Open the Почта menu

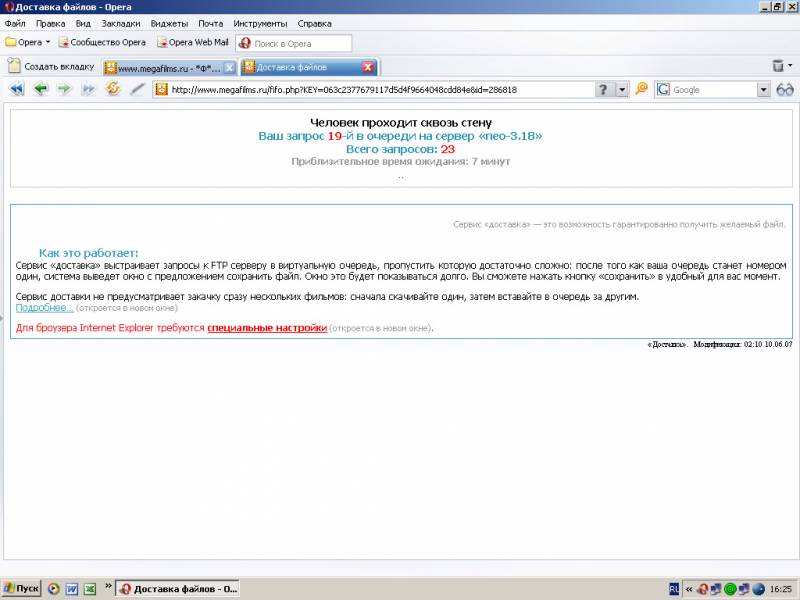[211, 23]
